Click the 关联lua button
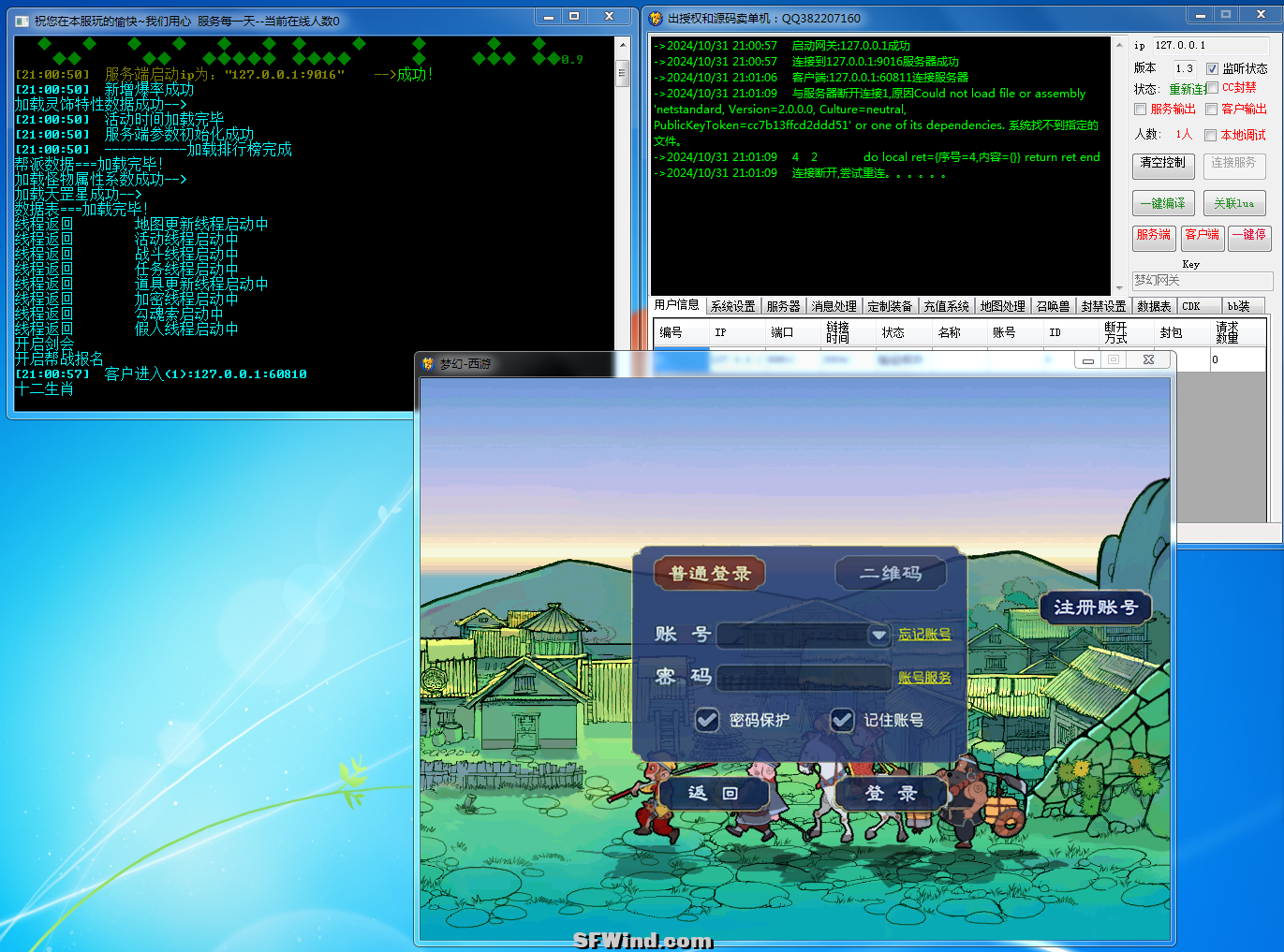1284x952 pixels. (x=1233, y=203)
